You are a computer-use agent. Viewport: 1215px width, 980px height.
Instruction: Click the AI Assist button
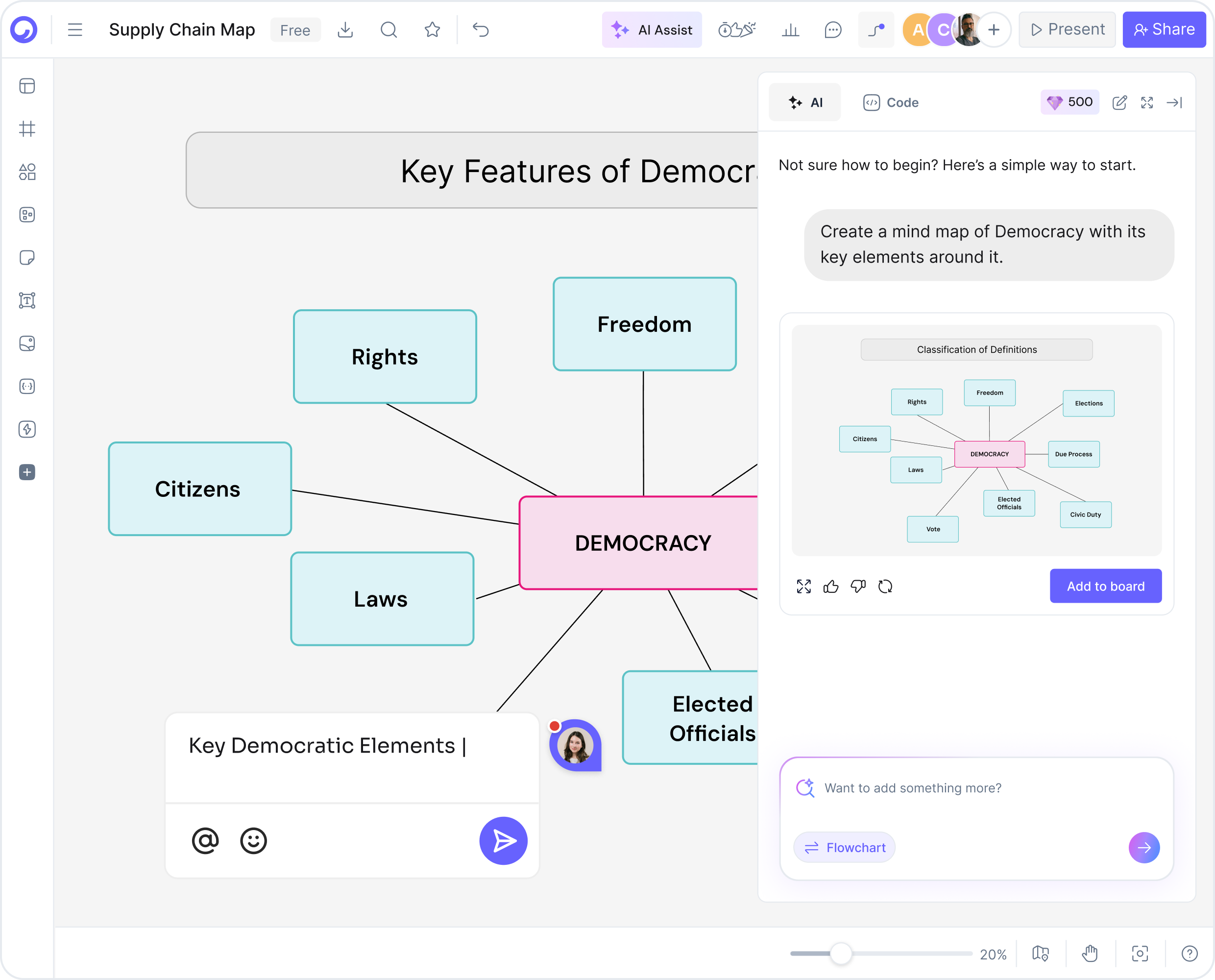pos(652,30)
